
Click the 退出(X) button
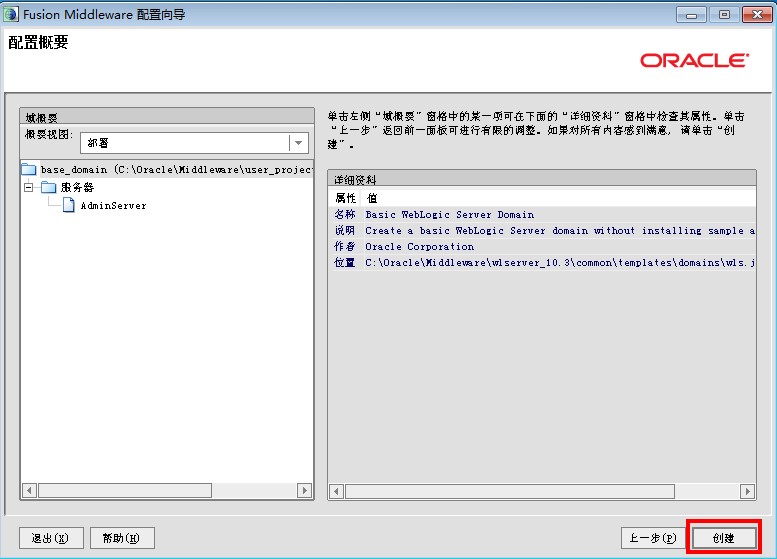click(x=51, y=538)
